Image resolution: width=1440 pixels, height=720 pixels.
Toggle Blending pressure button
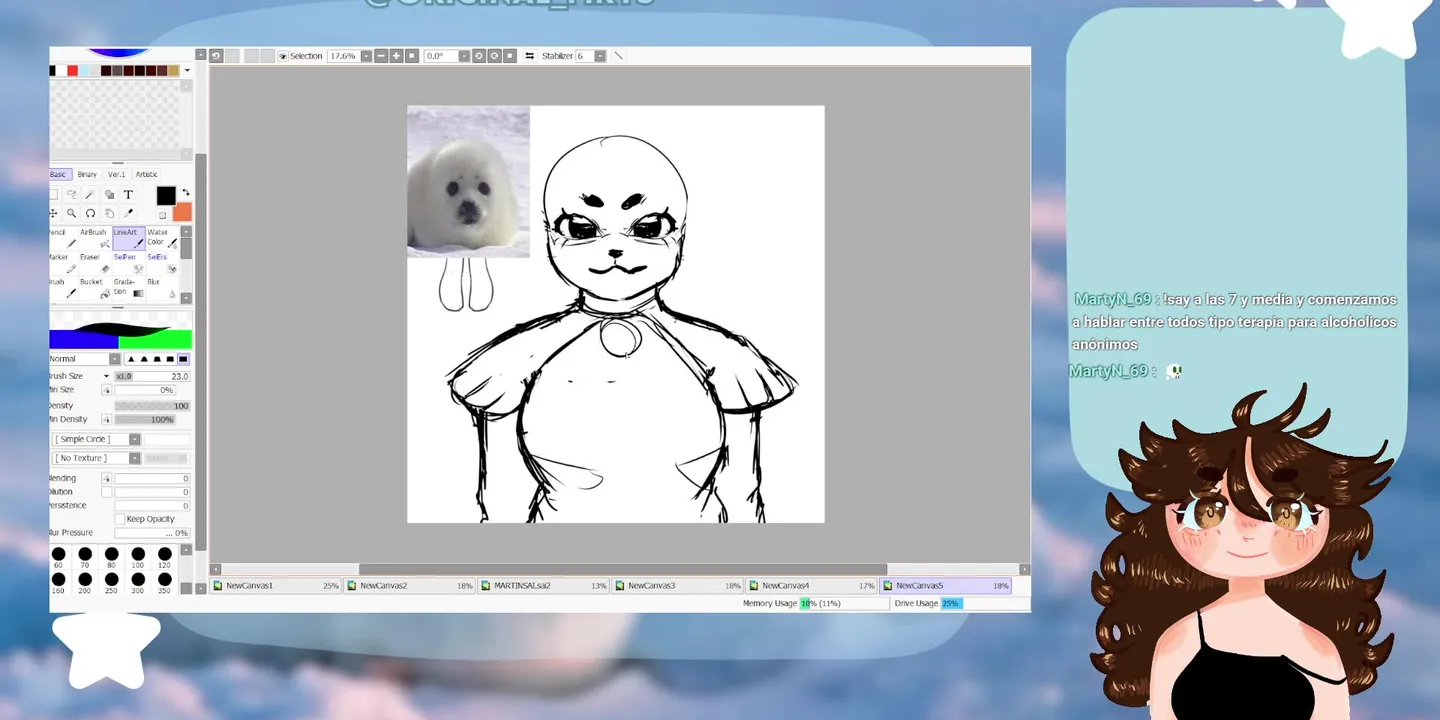[x=107, y=478]
